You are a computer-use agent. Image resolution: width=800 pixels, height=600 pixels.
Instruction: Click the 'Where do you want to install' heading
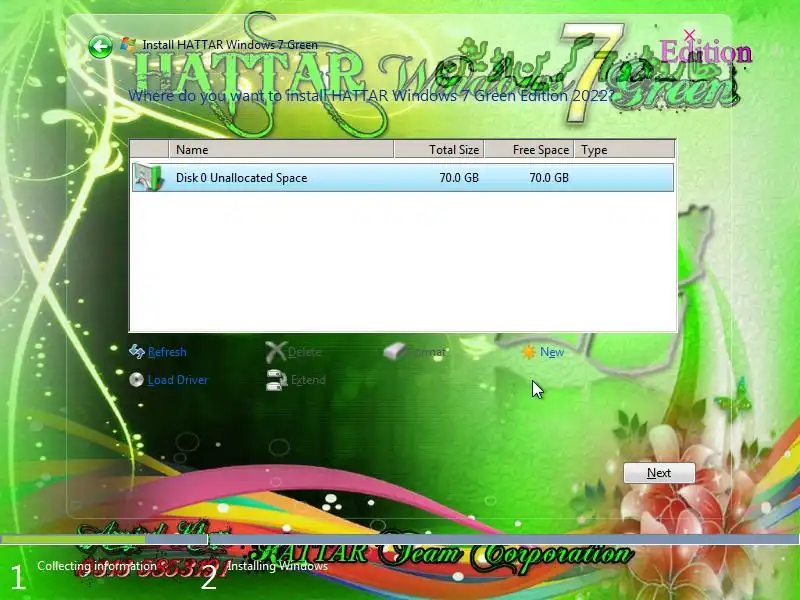(371, 95)
